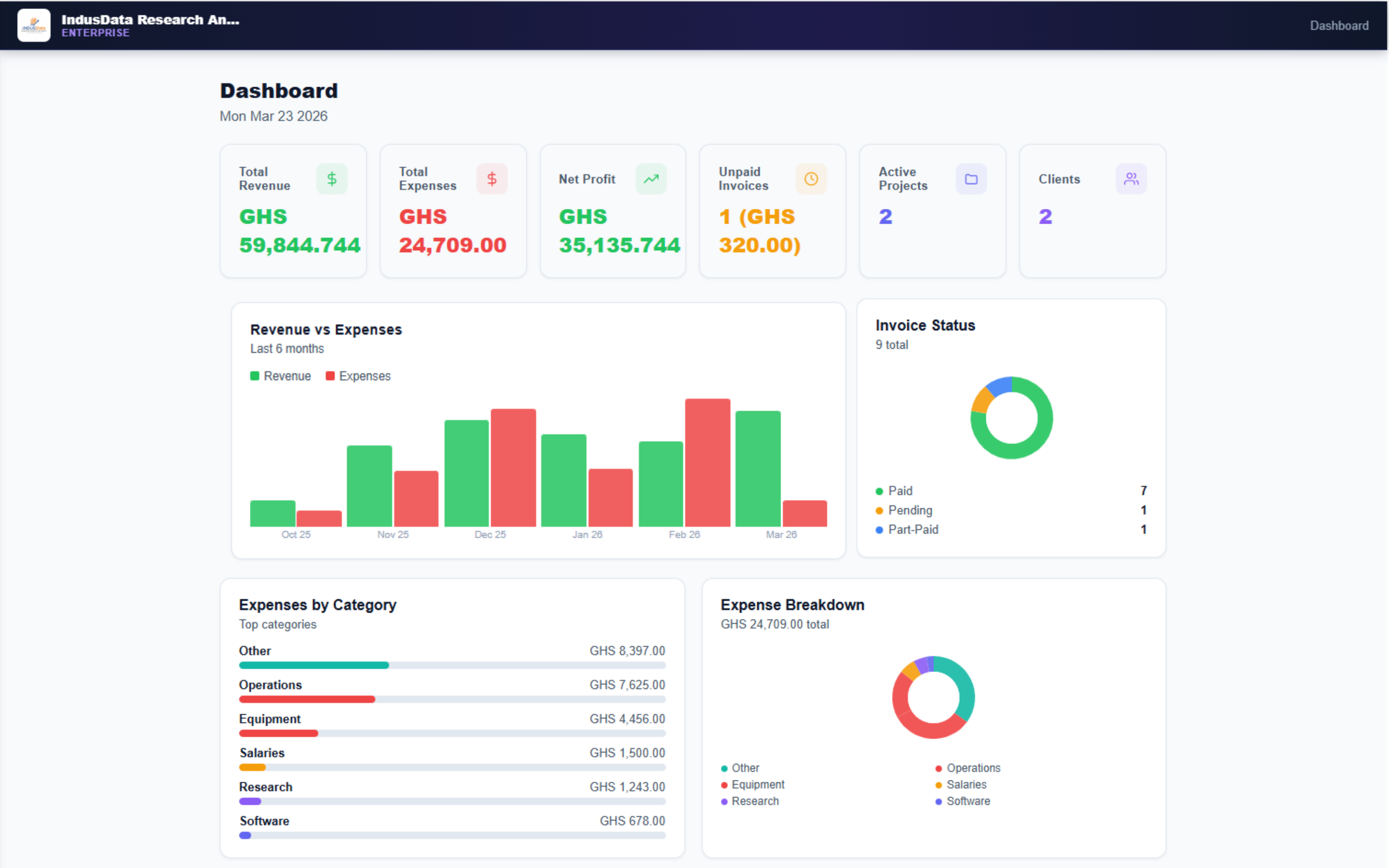This screenshot has width=1389, height=868.
Task: Click the IndusData logo in the header
Action: tap(34, 25)
